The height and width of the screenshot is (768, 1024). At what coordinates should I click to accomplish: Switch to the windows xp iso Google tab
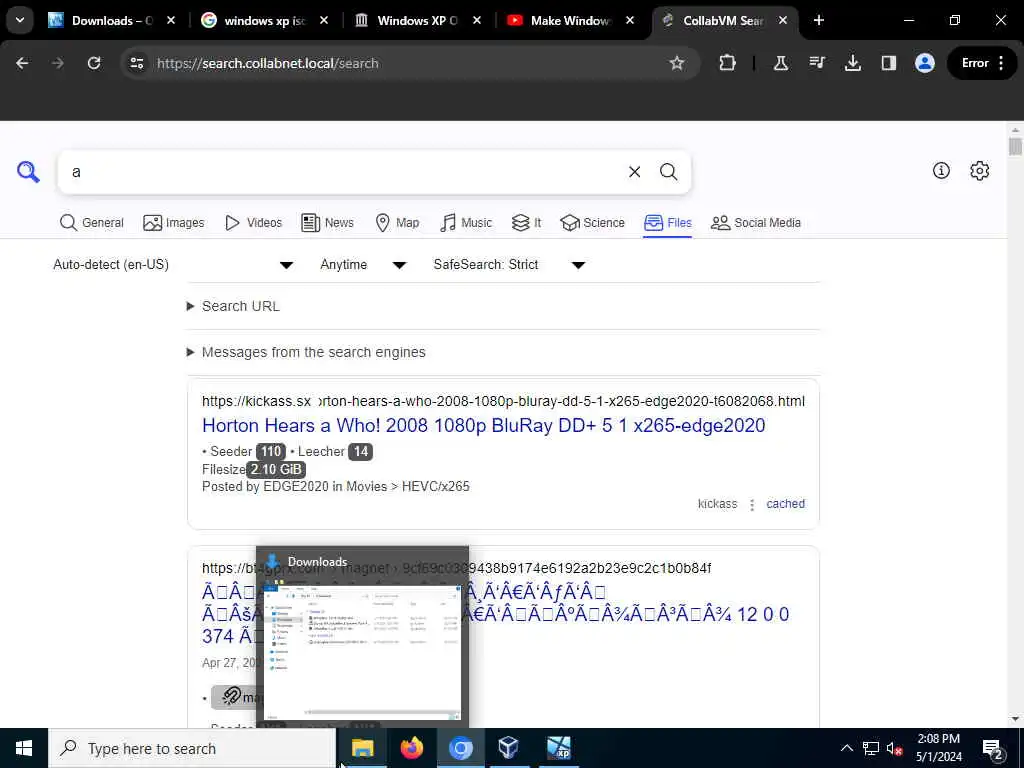pyautogui.click(x=264, y=20)
